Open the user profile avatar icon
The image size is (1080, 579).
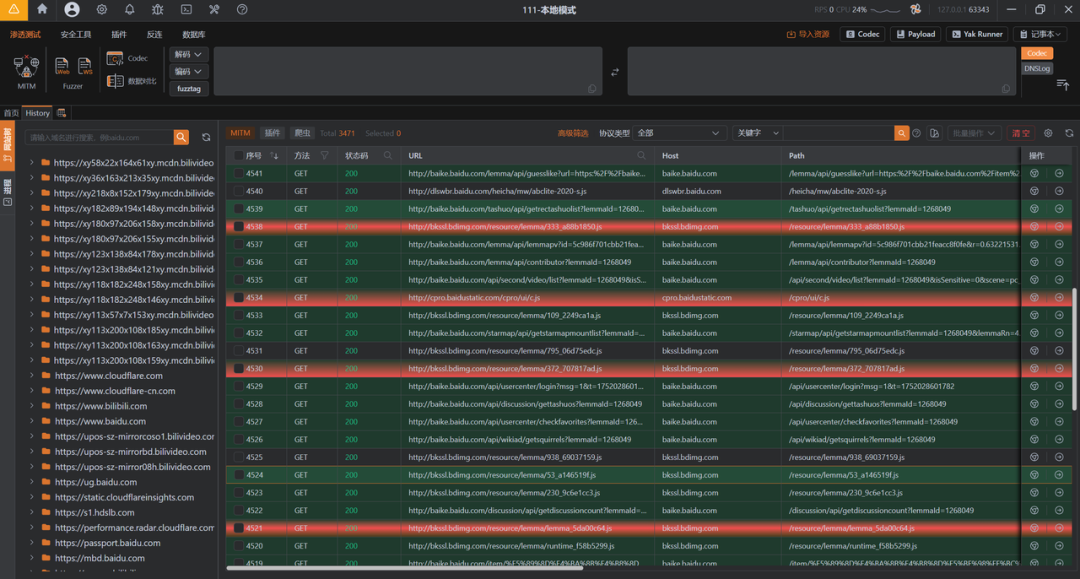pos(72,10)
